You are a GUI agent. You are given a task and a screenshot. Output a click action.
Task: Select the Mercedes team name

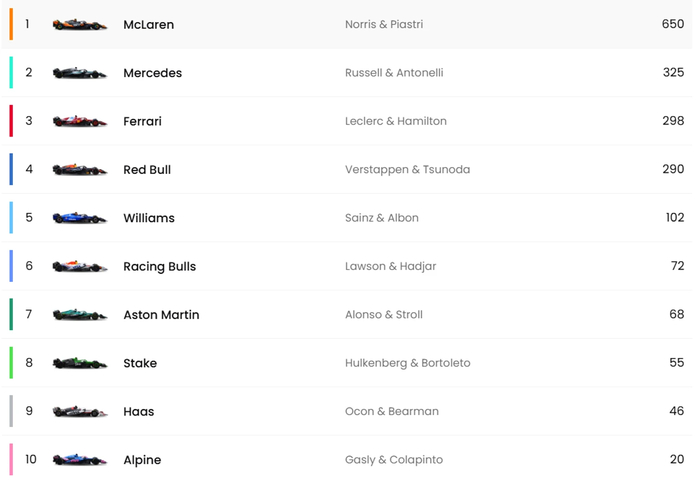[152, 73]
